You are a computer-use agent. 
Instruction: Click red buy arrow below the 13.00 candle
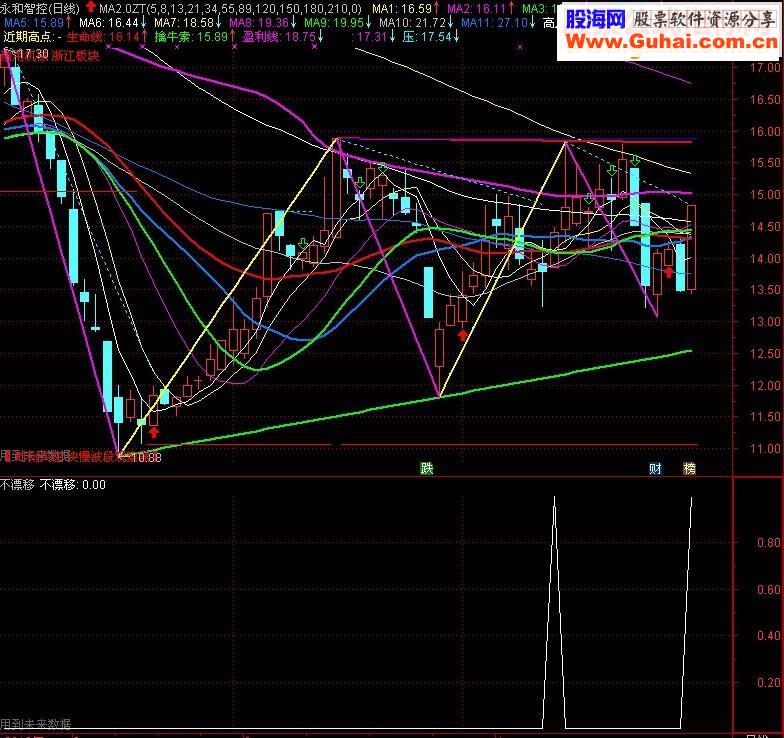click(463, 334)
